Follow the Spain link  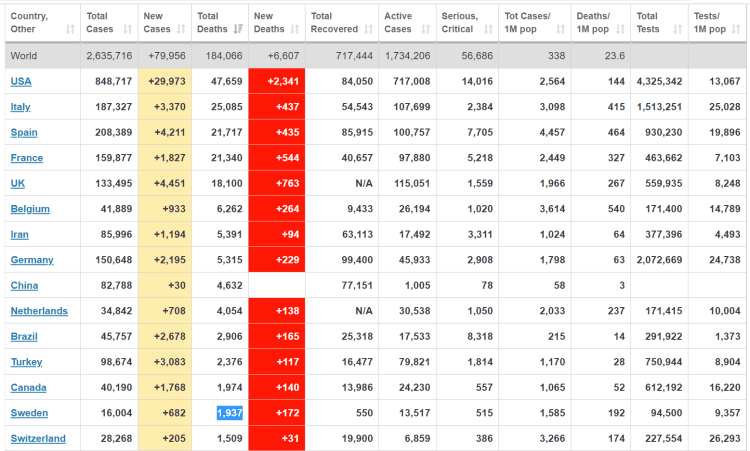click(24, 133)
